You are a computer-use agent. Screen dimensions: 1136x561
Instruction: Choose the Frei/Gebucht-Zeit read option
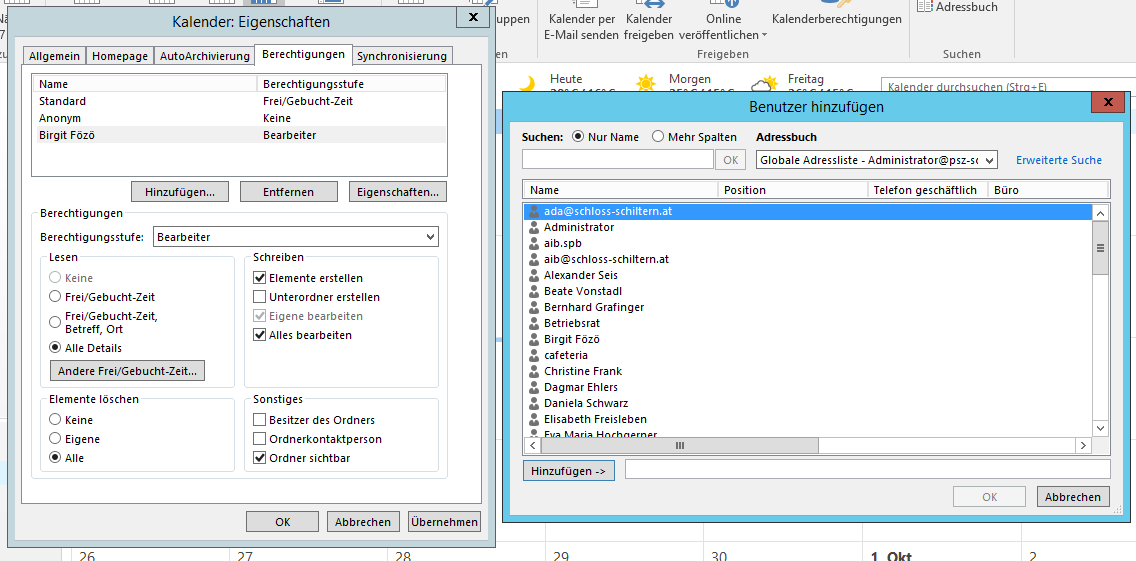coord(56,297)
